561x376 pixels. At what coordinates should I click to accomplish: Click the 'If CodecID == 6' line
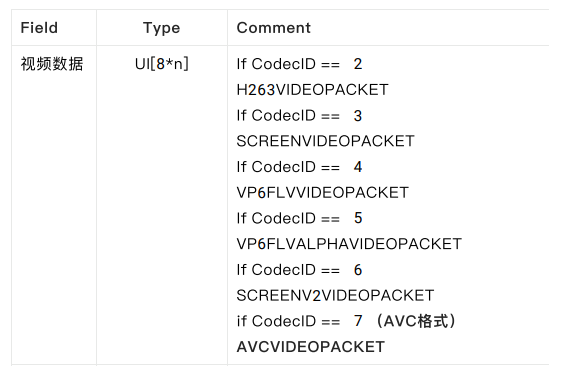pos(299,270)
